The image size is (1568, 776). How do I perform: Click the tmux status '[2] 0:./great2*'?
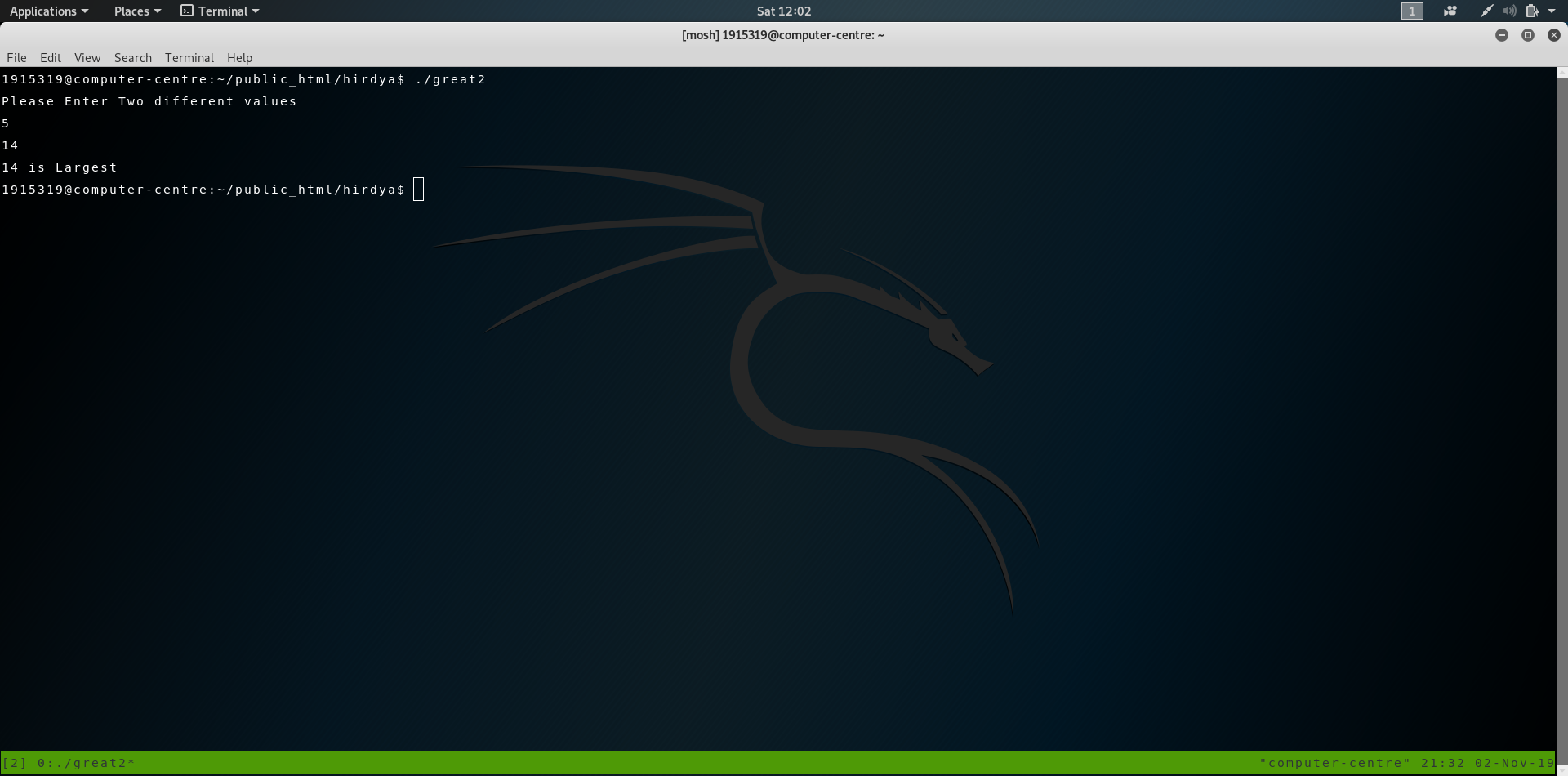pos(69,763)
